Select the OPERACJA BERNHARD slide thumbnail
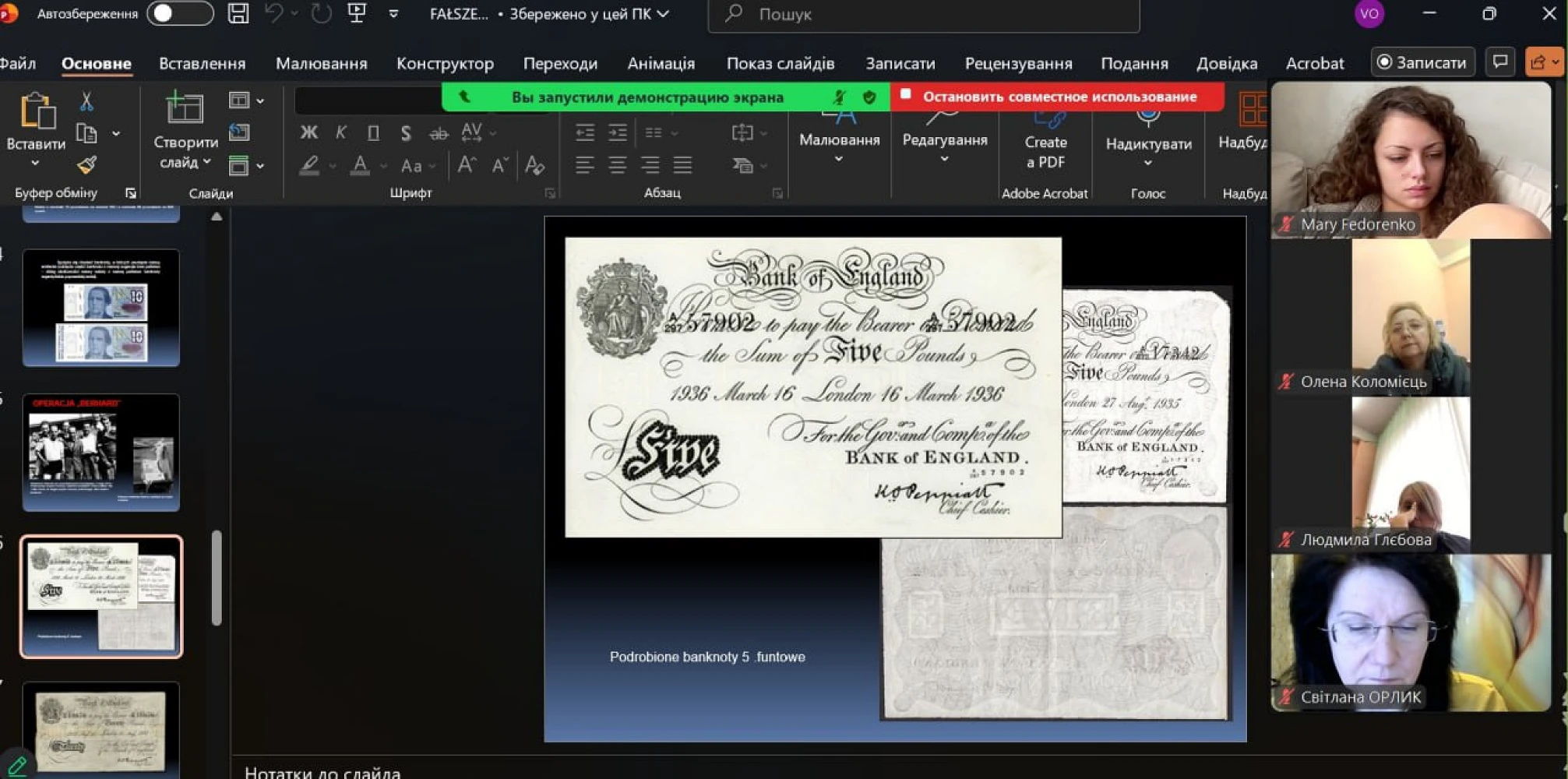 click(x=101, y=453)
